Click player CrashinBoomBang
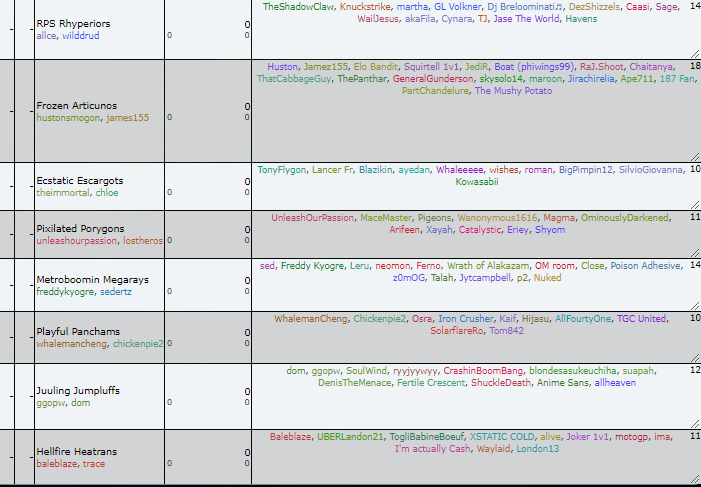Image resolution: width=701 pixels, height=487 pixels. point(483,371)
